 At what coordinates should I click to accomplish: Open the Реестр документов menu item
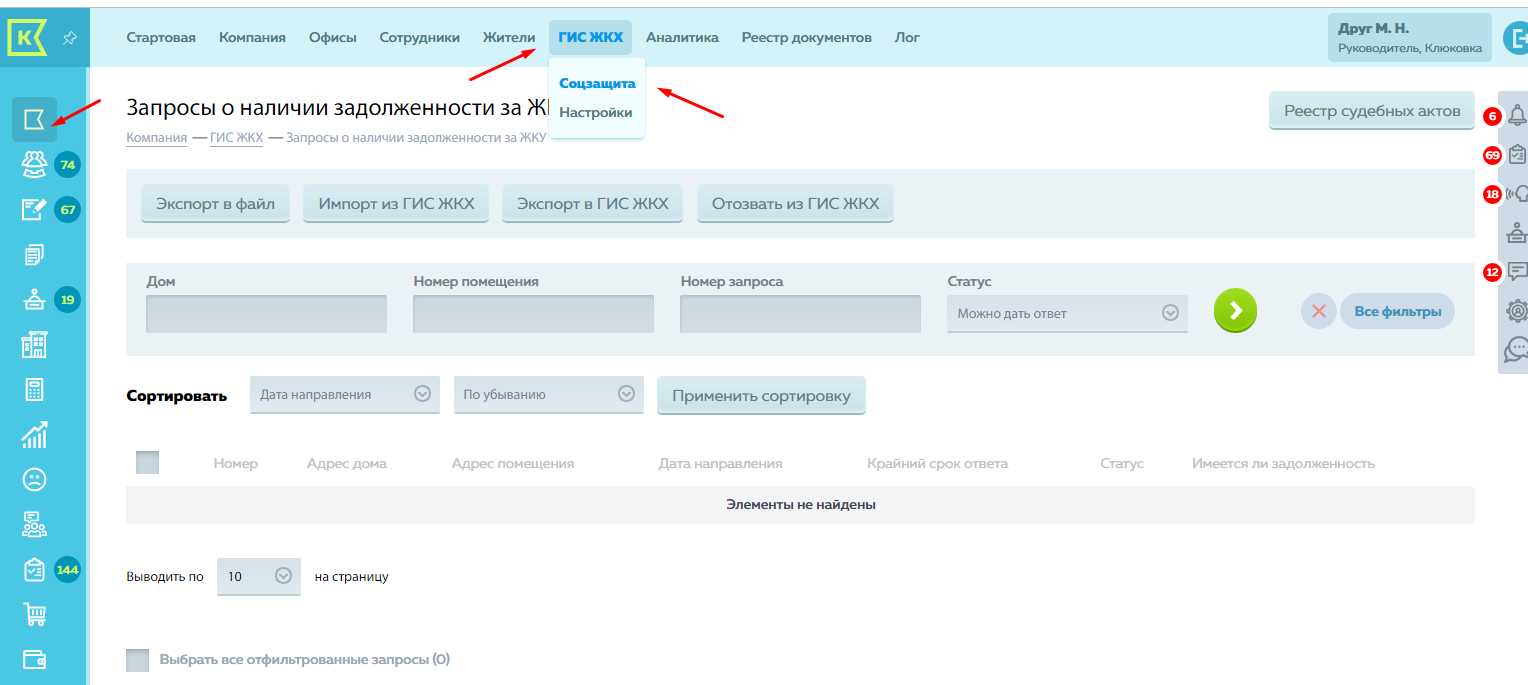tap(807, 37)
